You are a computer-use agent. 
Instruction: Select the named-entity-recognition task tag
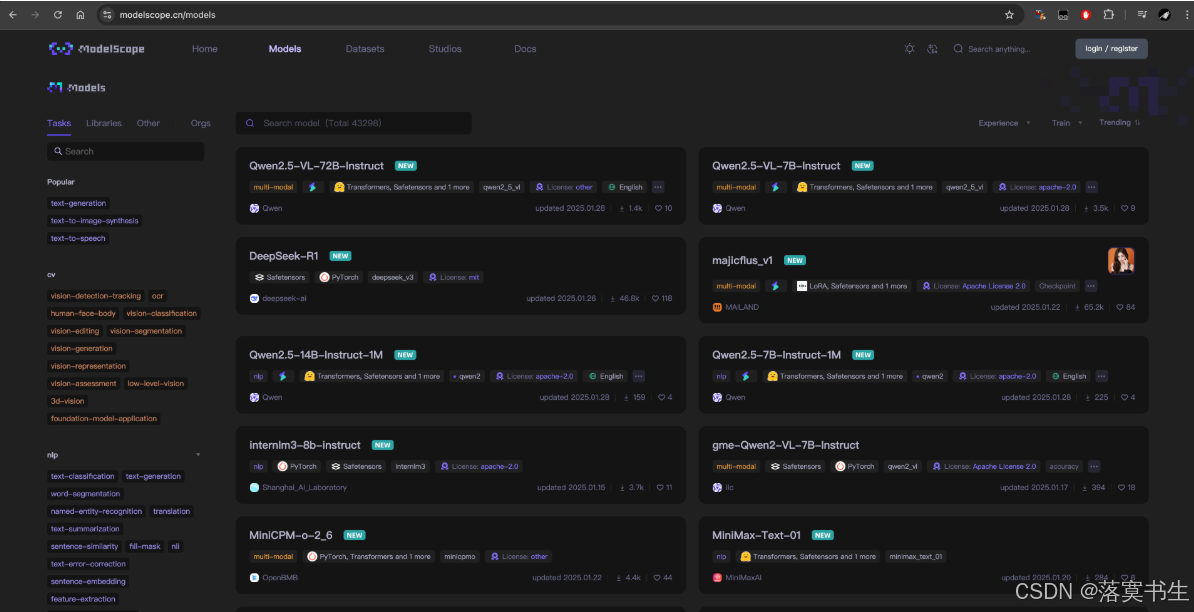tap(96, 512)
